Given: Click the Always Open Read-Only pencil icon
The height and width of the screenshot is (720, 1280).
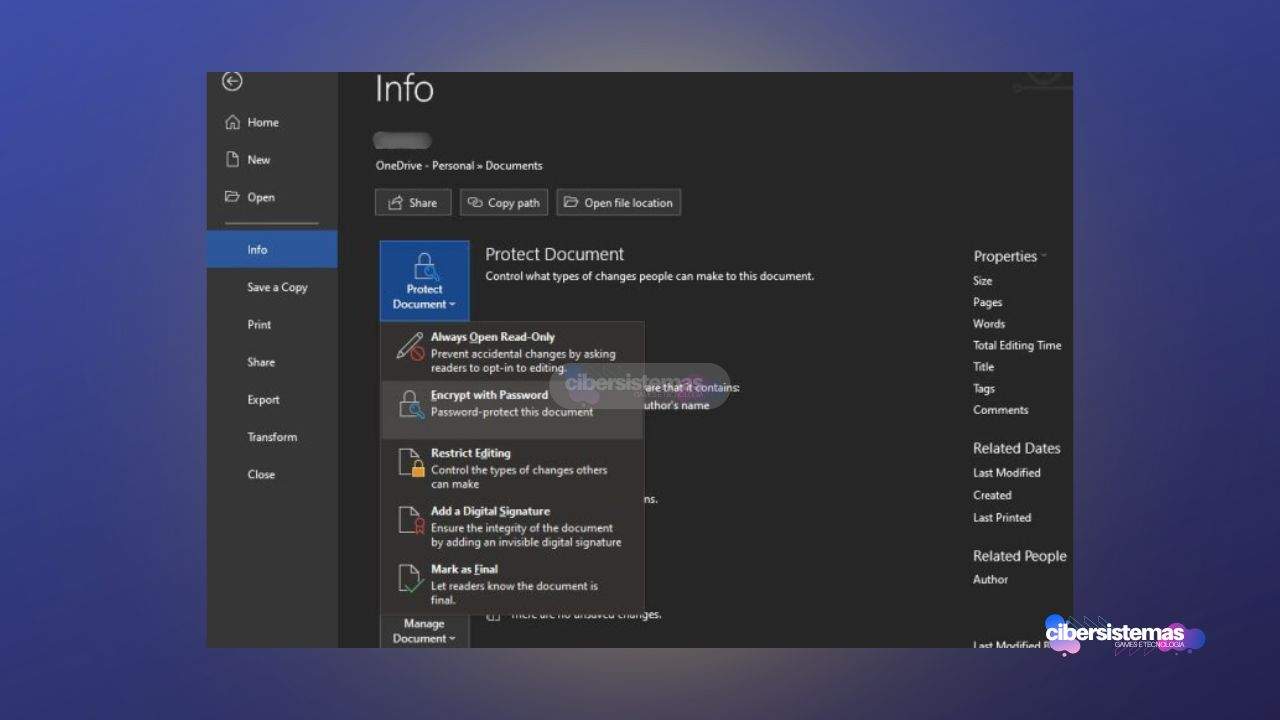Looking at the screenshot, I should [411, 346].
